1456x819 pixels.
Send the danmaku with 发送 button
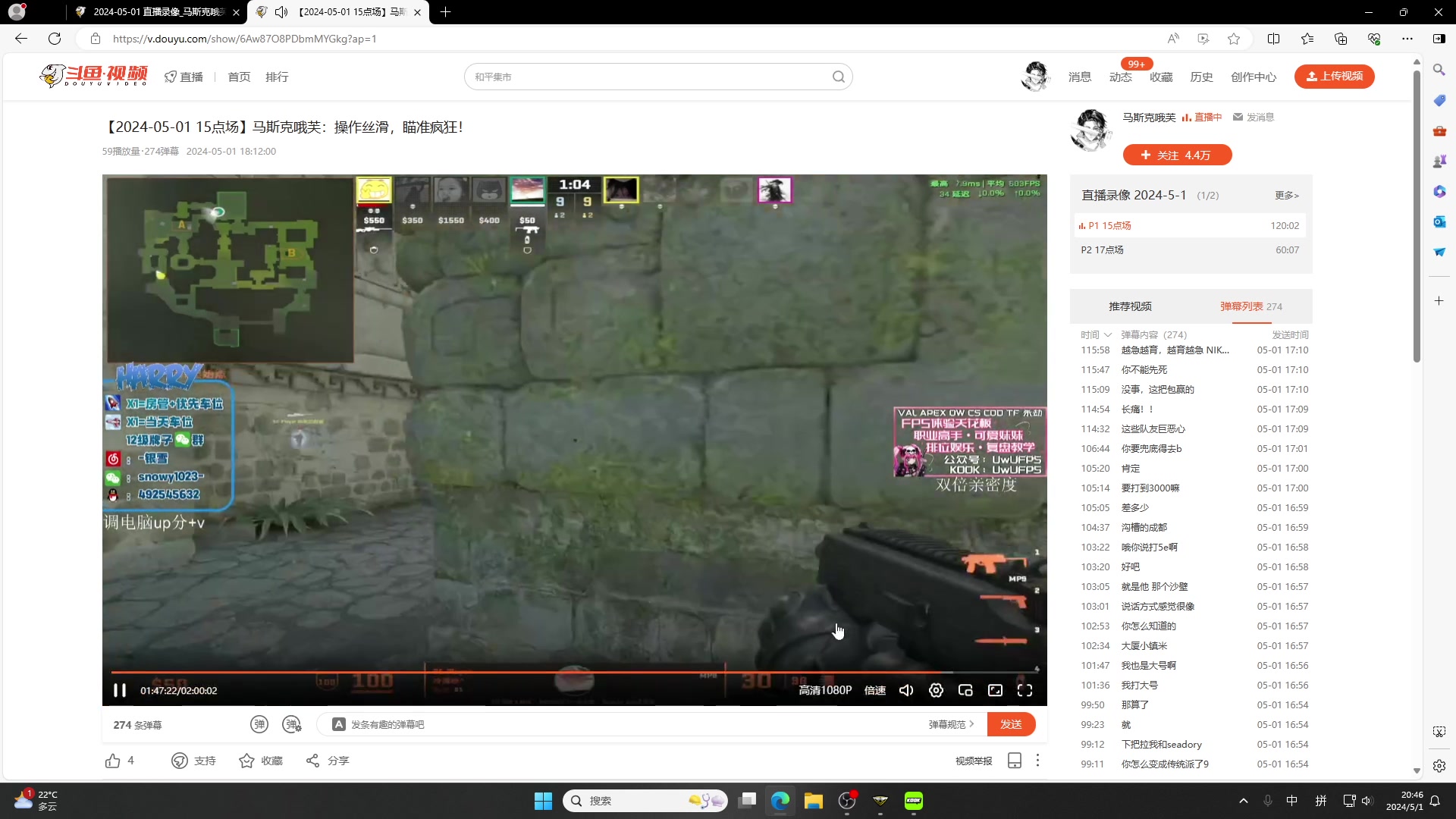coord(1011,724)
